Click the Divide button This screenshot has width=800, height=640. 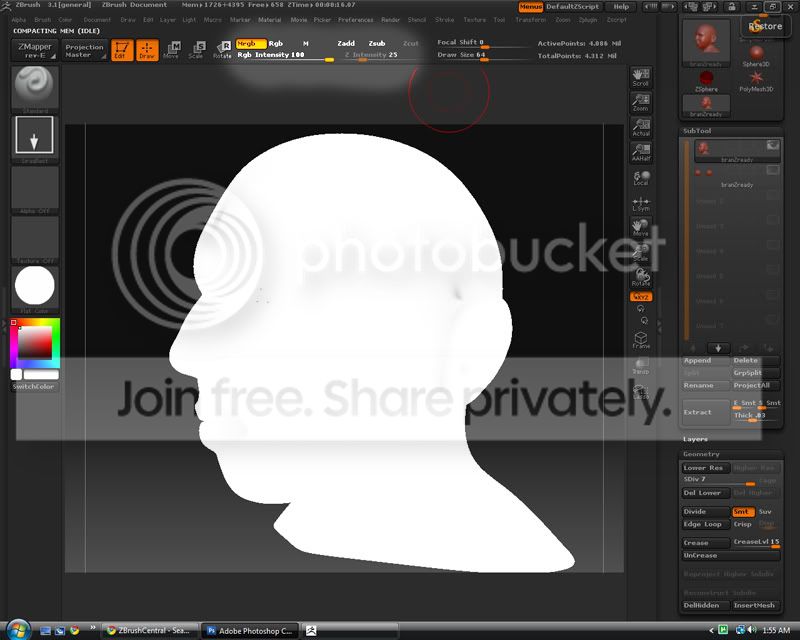click(x=697, y=512)
